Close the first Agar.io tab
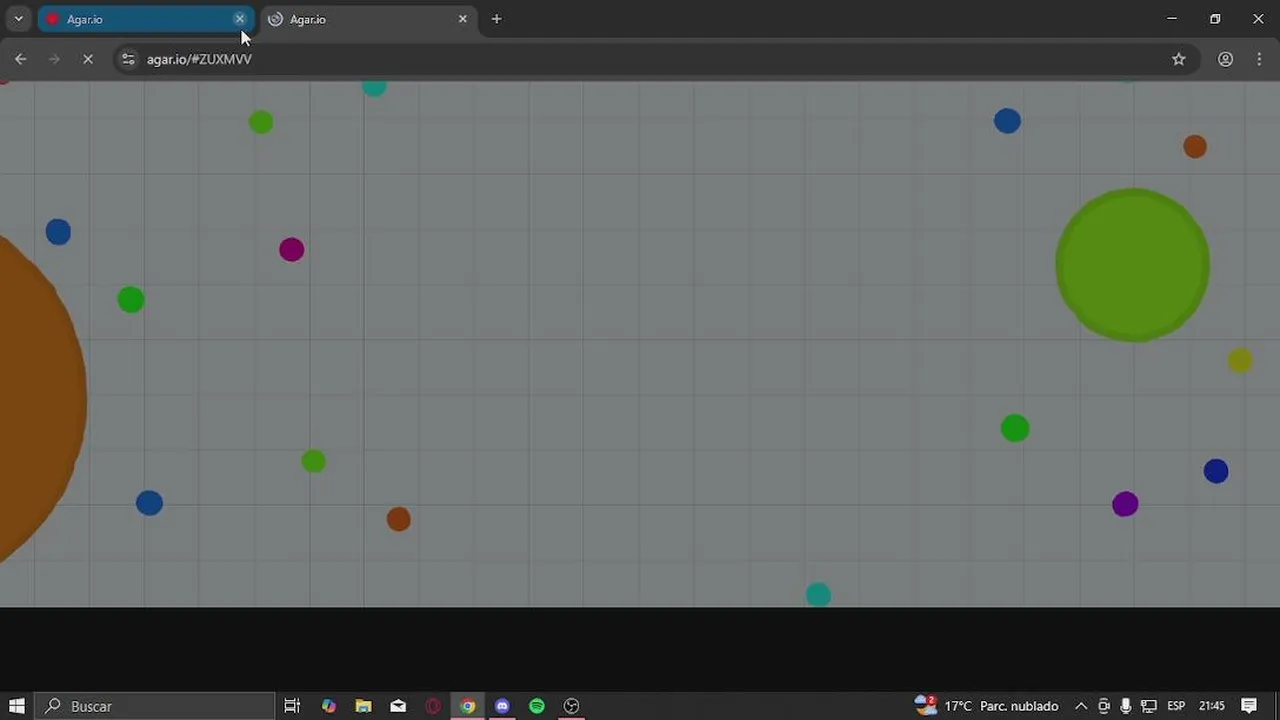Screen dimensions: 1280x720 point(240,19)
